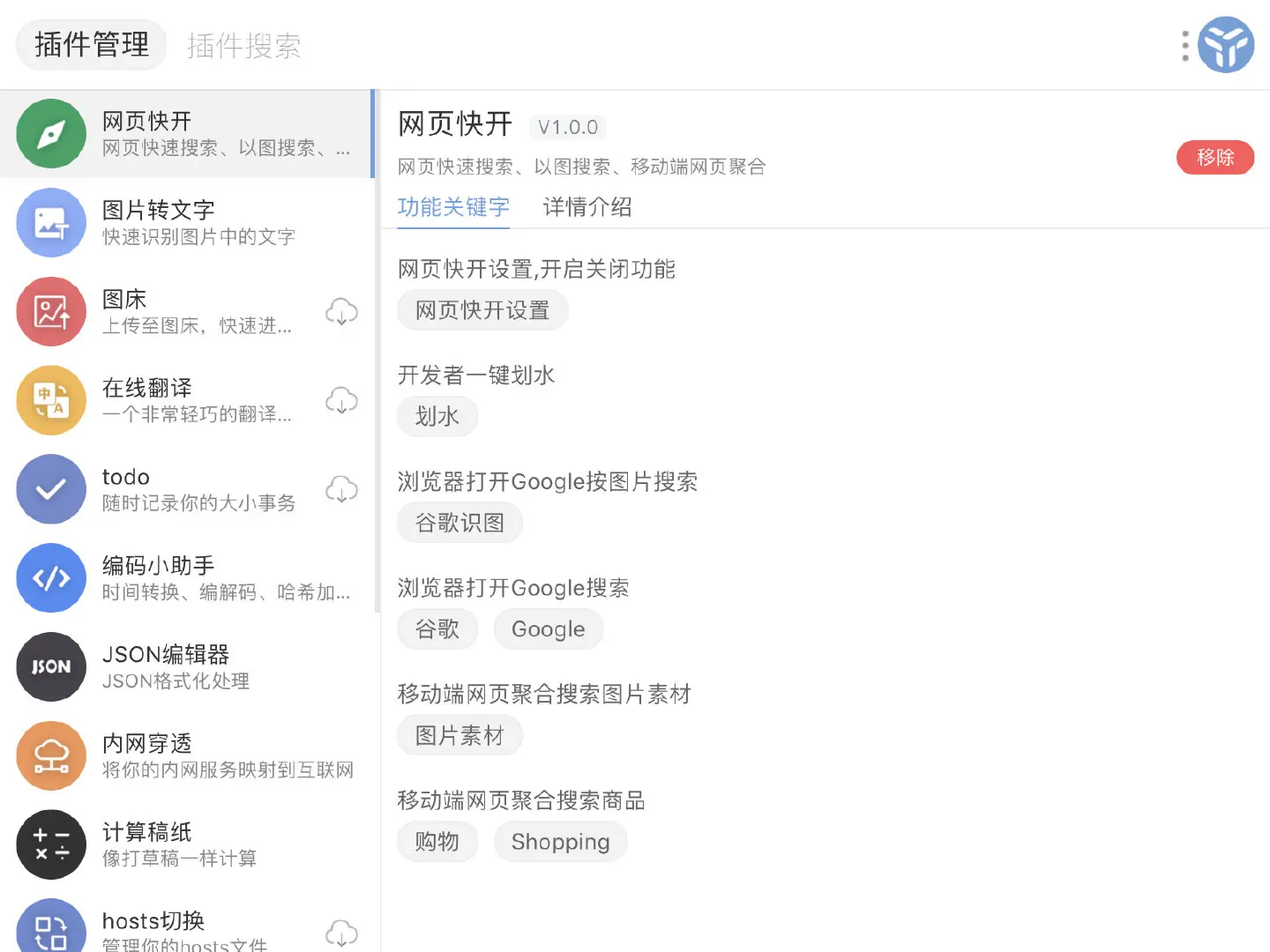Click 移动端网页聚合搜索商品 feature label
Image resolution: width=1270 pixels, height=952 pixels.
coord(521,800)
